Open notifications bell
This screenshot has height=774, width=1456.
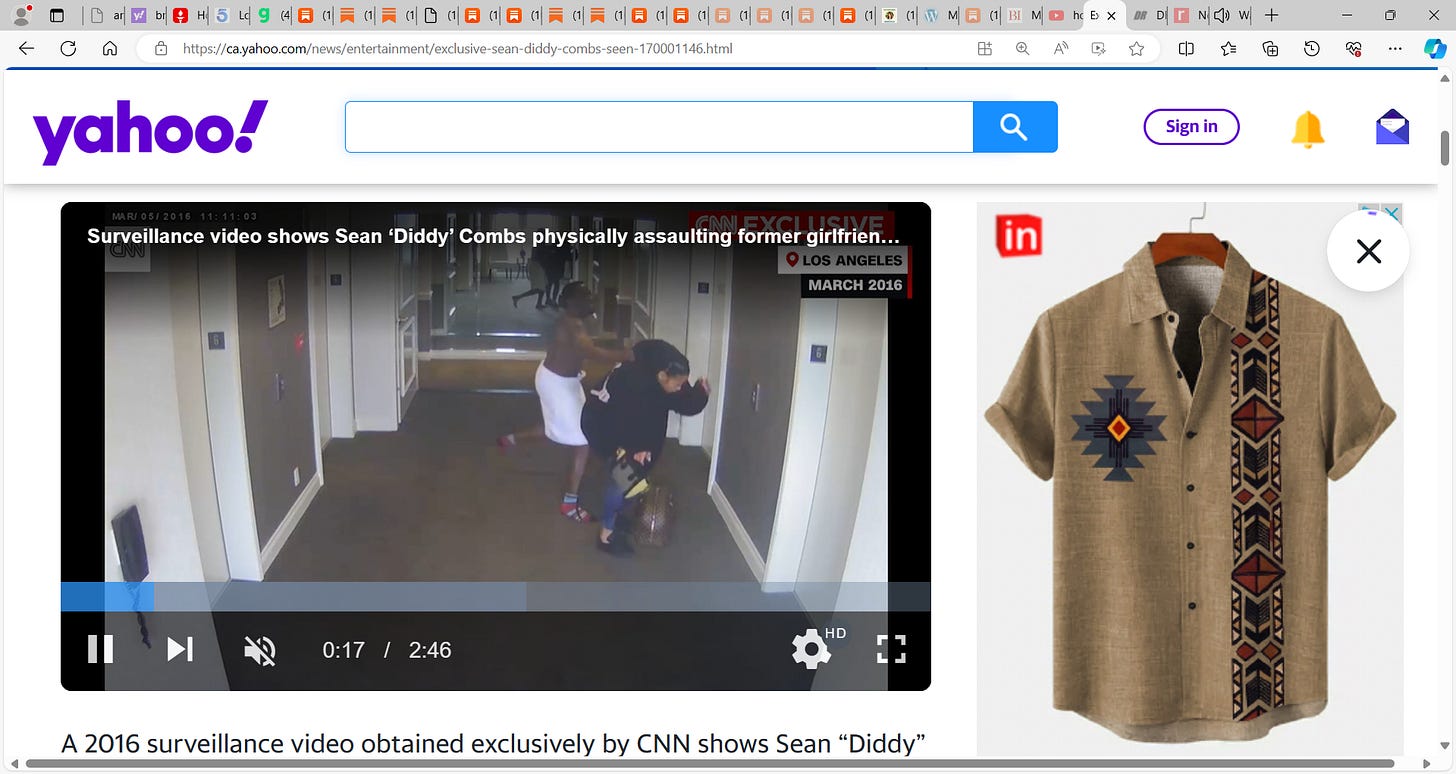(x=1307, y=129)
